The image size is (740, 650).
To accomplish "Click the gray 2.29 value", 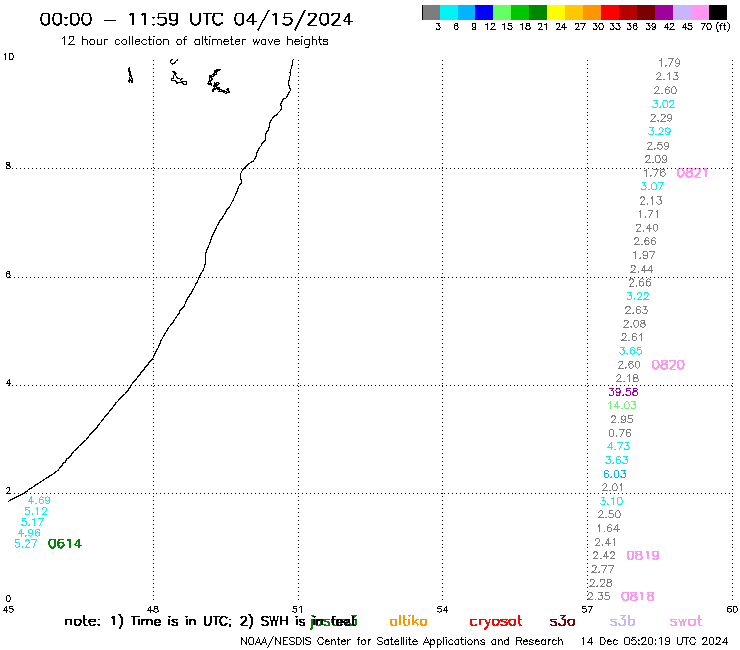I will pos(661,118).
